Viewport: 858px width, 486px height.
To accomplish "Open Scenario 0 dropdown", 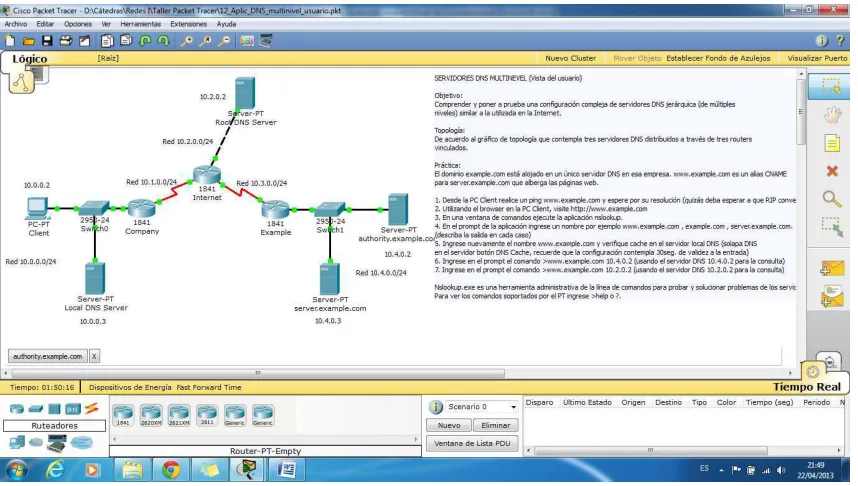I will click(x=482, y=407).
